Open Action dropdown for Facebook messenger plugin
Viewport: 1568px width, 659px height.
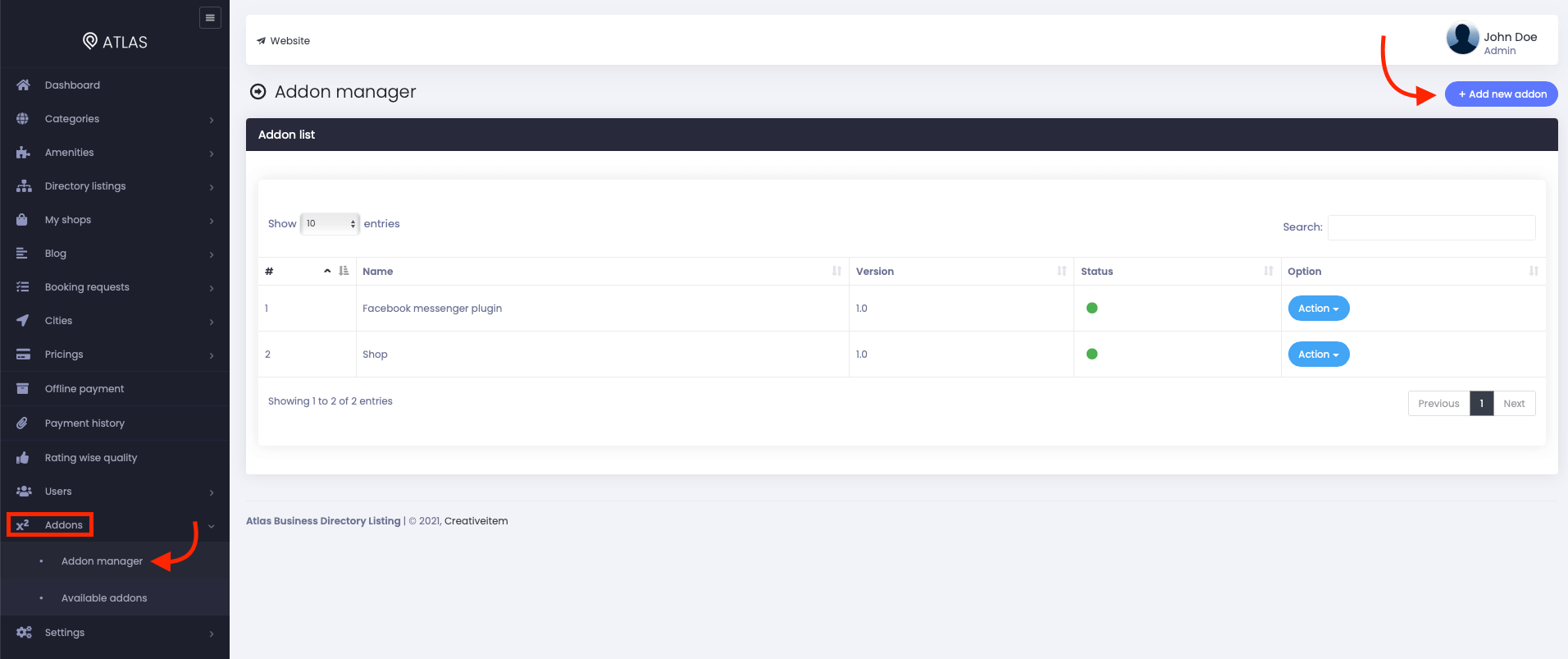(1319, 309)
